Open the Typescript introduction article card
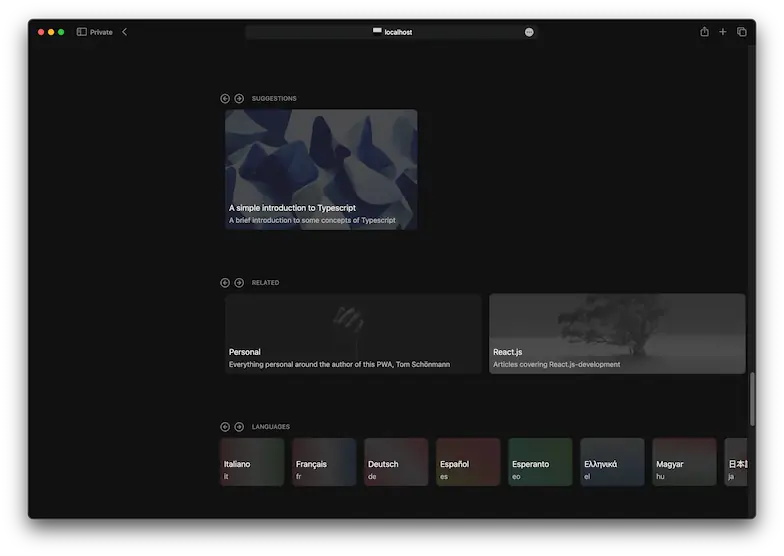This screenshot has width=784, height=556. (321, 170)
